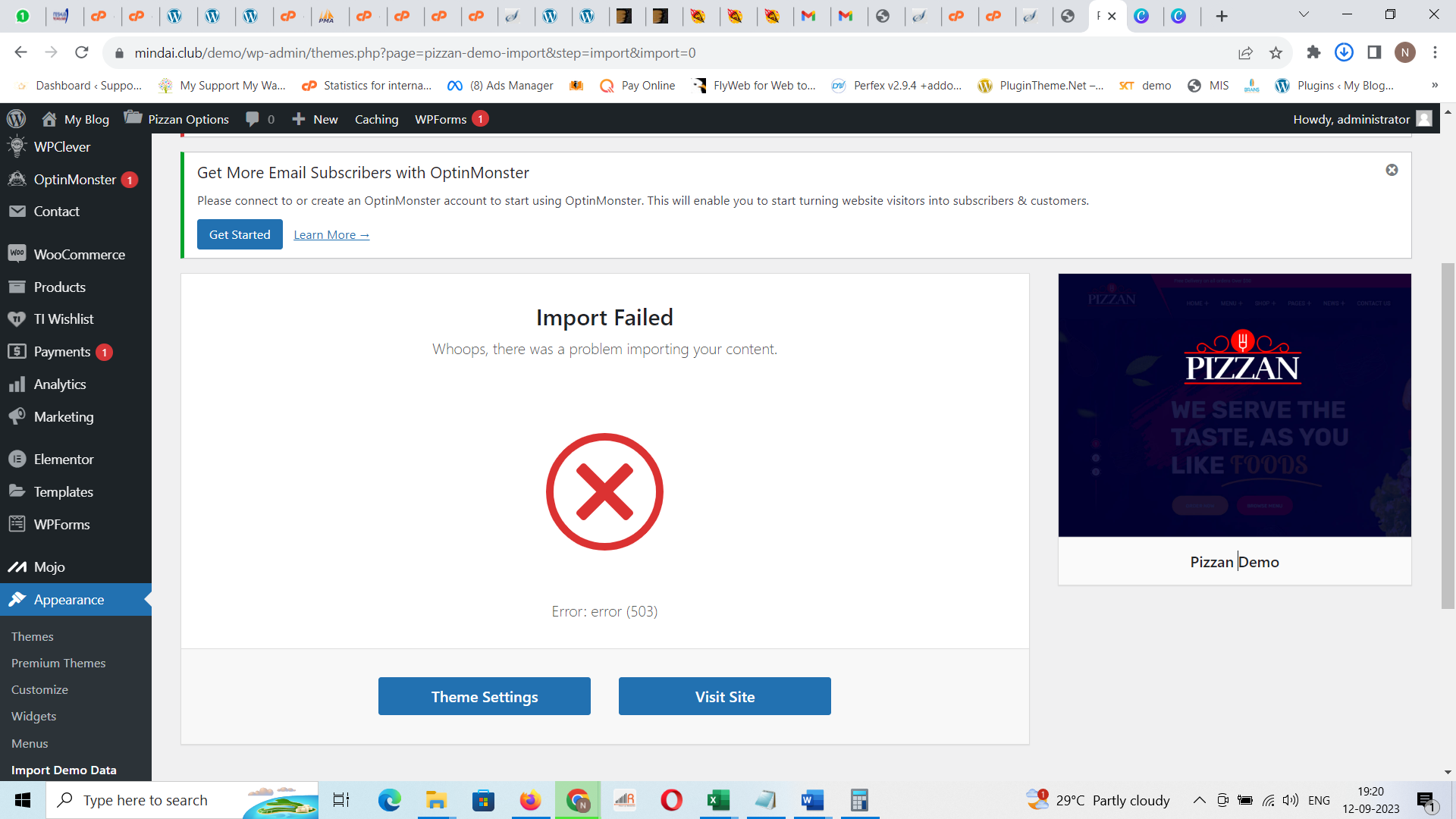Screen dimensions: 1456x819
Task: Click the Visit Site button
Action: point(725,696)
